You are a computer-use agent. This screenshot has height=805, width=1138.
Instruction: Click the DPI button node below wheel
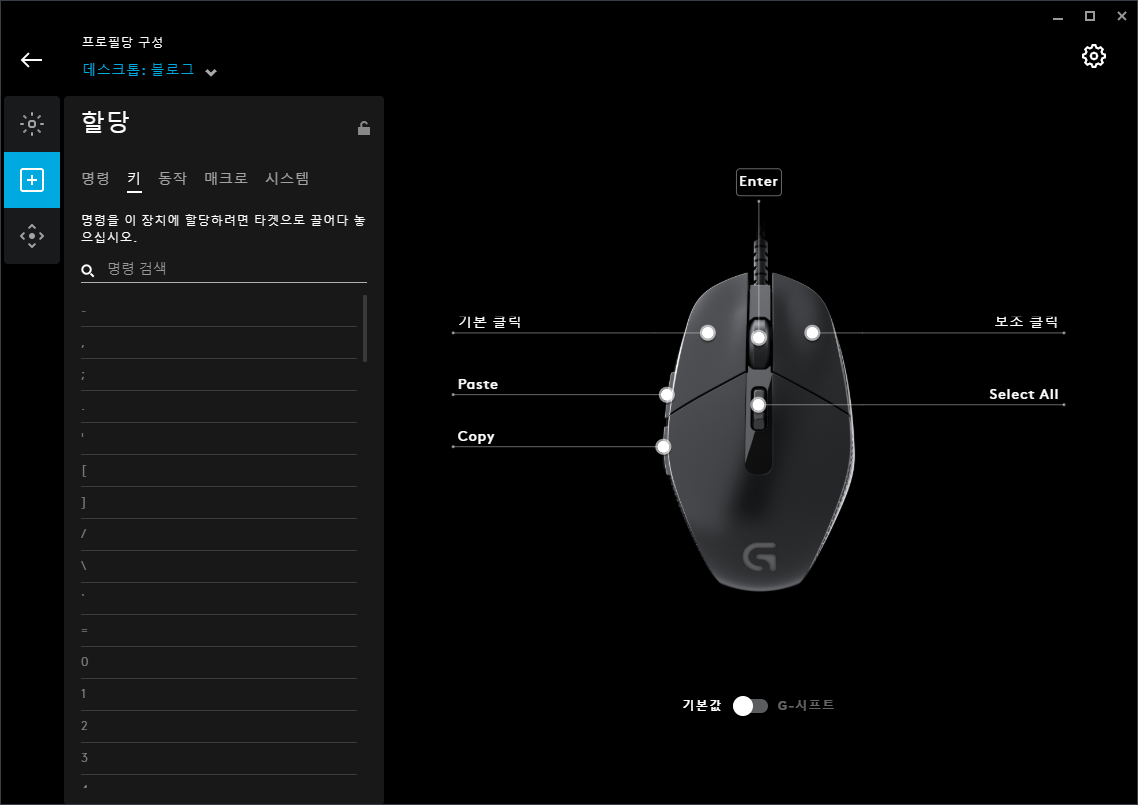pos(758,404)
